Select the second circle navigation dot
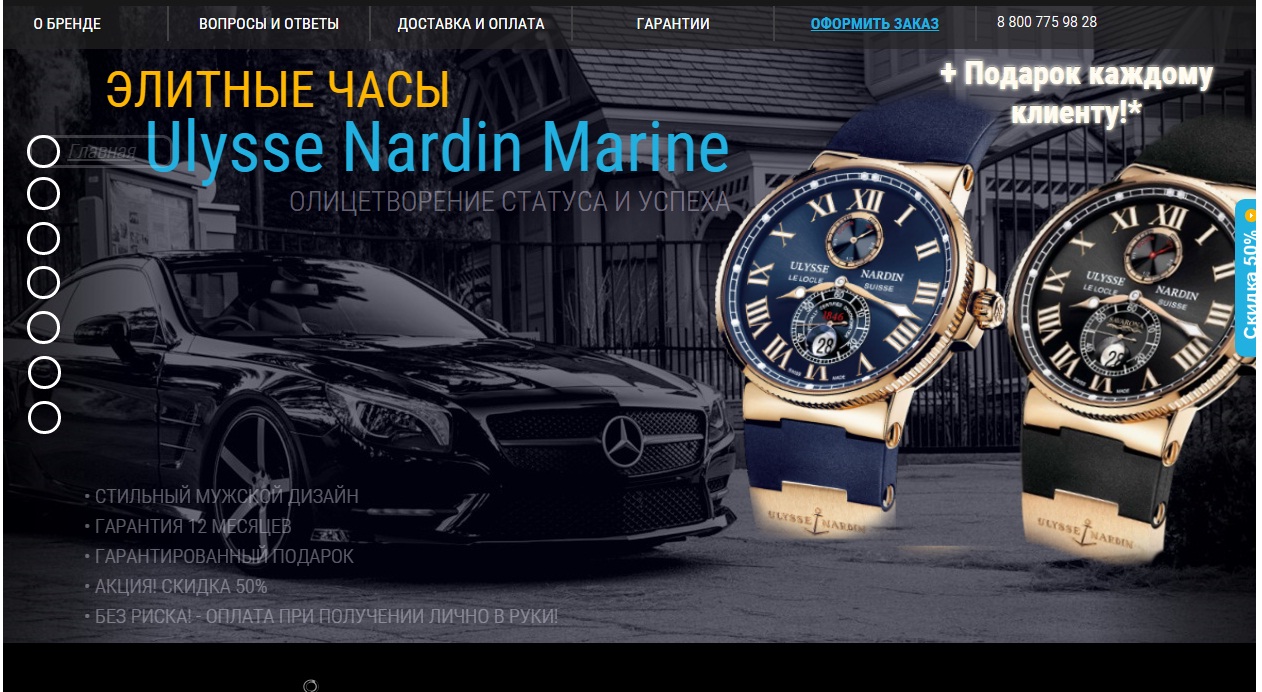 click(43, 194)
